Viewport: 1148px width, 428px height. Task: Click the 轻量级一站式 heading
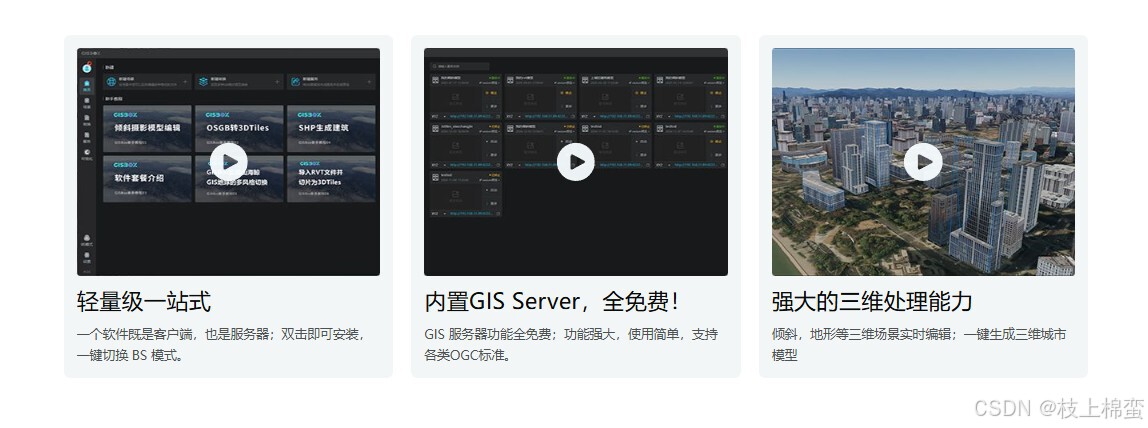click(144, 301)
